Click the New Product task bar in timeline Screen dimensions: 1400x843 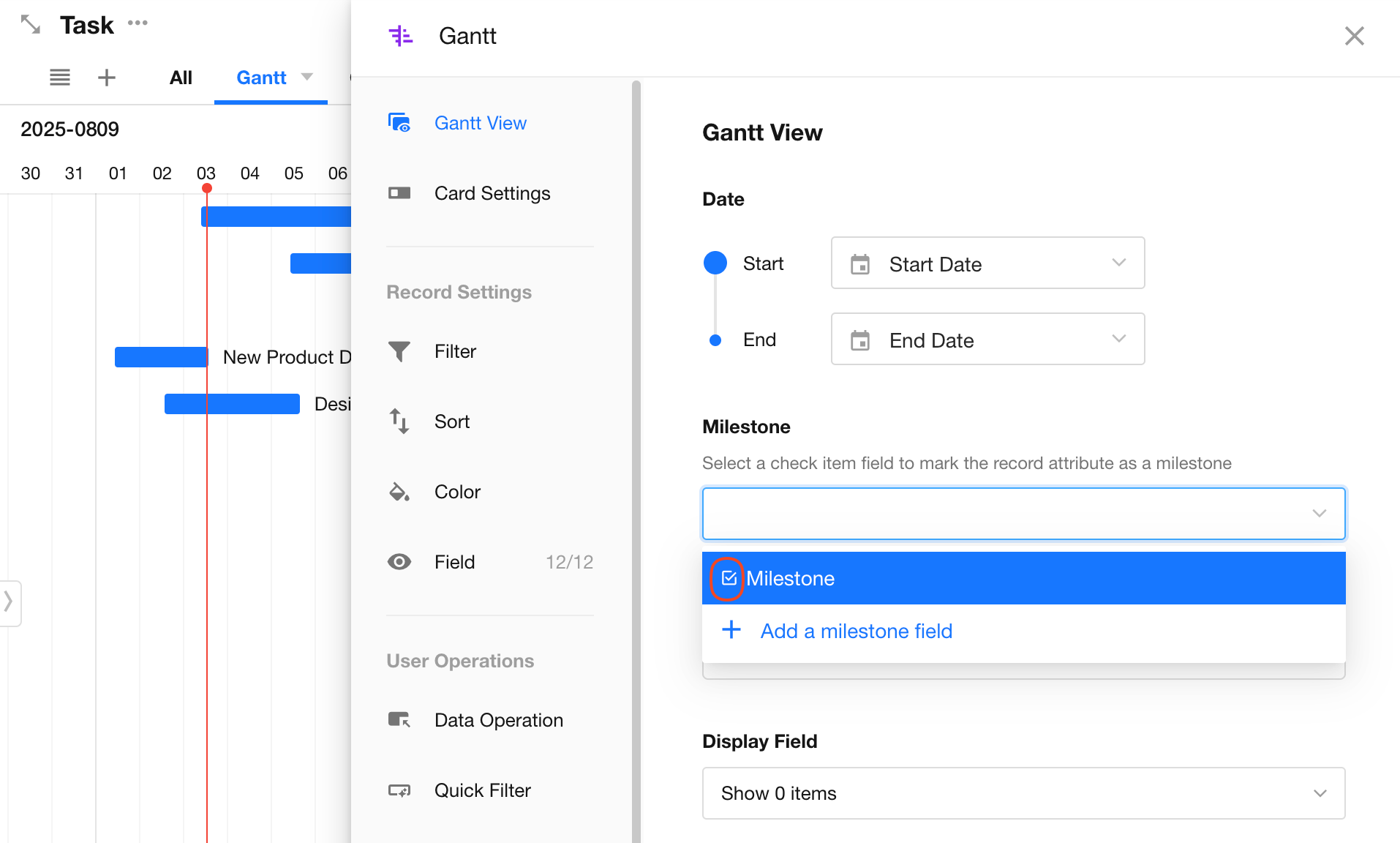coord(161,357)
